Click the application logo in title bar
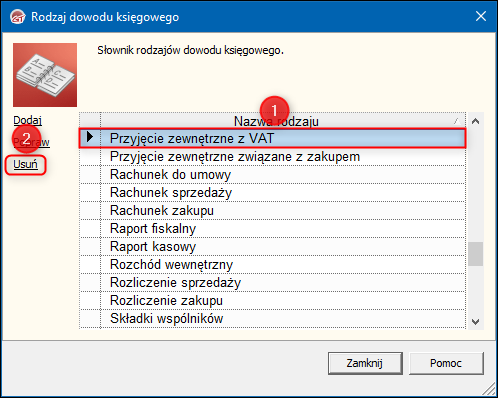This screenshot has width=498, height=398. point(18,17)
